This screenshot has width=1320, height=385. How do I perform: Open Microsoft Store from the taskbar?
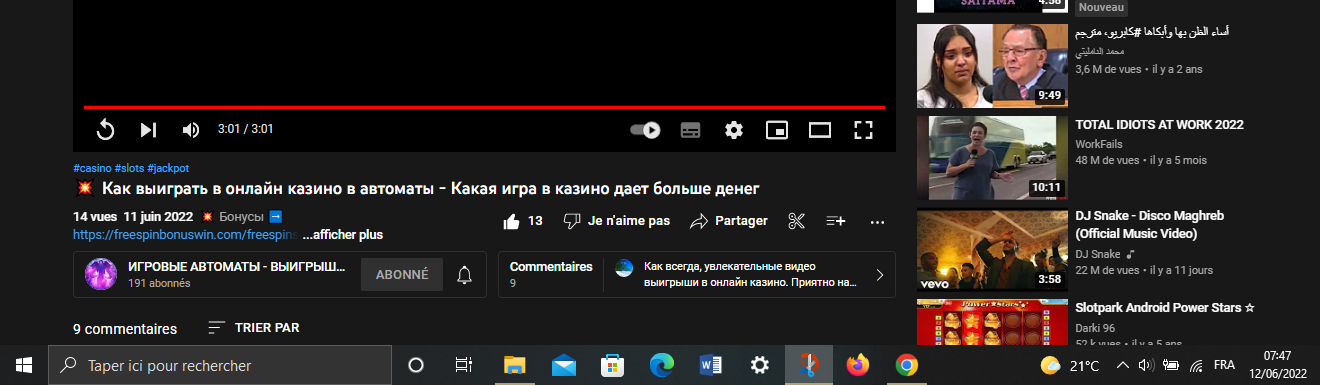[x=612, y=365]
